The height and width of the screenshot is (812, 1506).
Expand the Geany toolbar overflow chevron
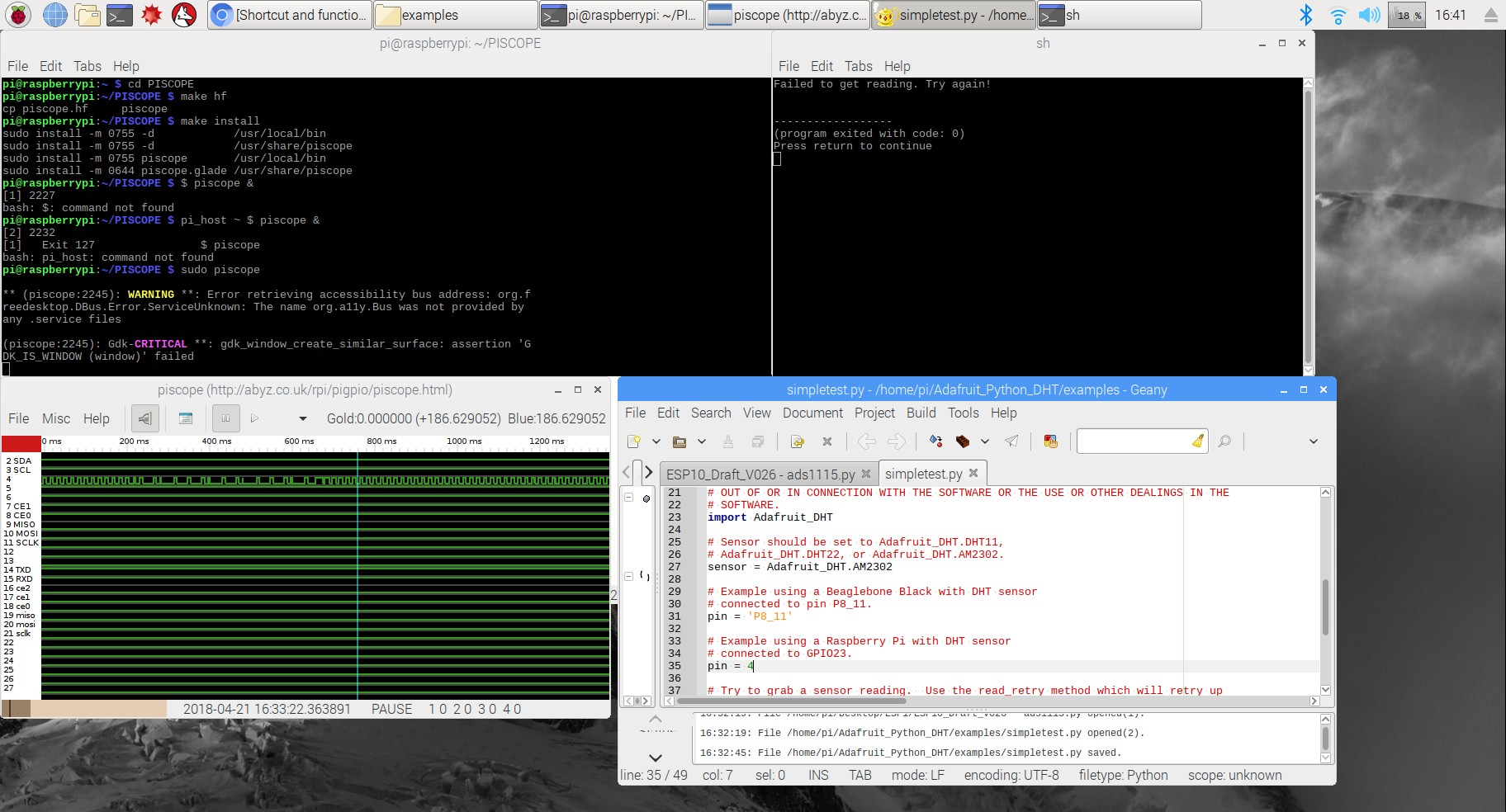coord(1313,441)
